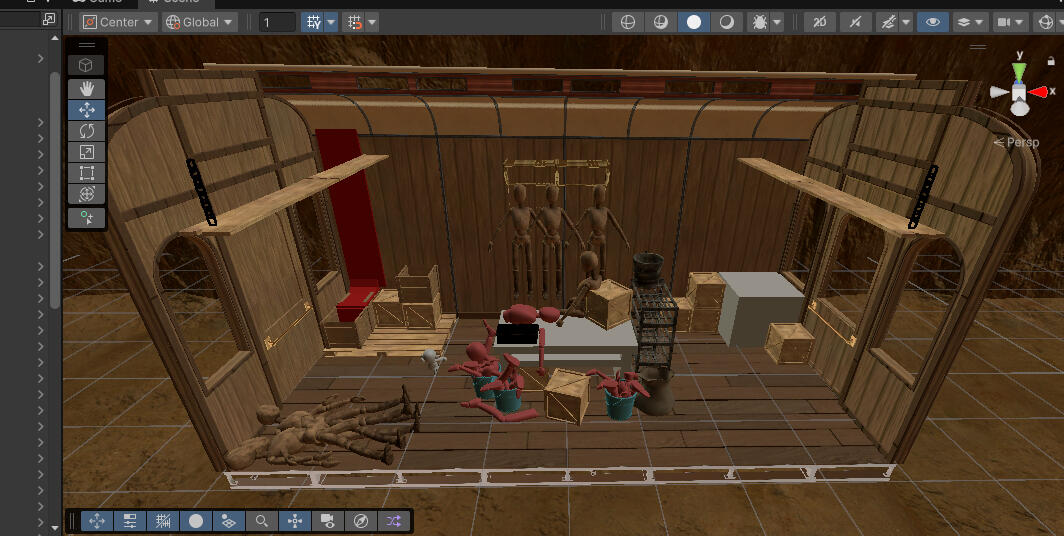This screenshot has height=536, width=1064.
Task: Select the Rotate tool
Action: [x=87, y=131]
